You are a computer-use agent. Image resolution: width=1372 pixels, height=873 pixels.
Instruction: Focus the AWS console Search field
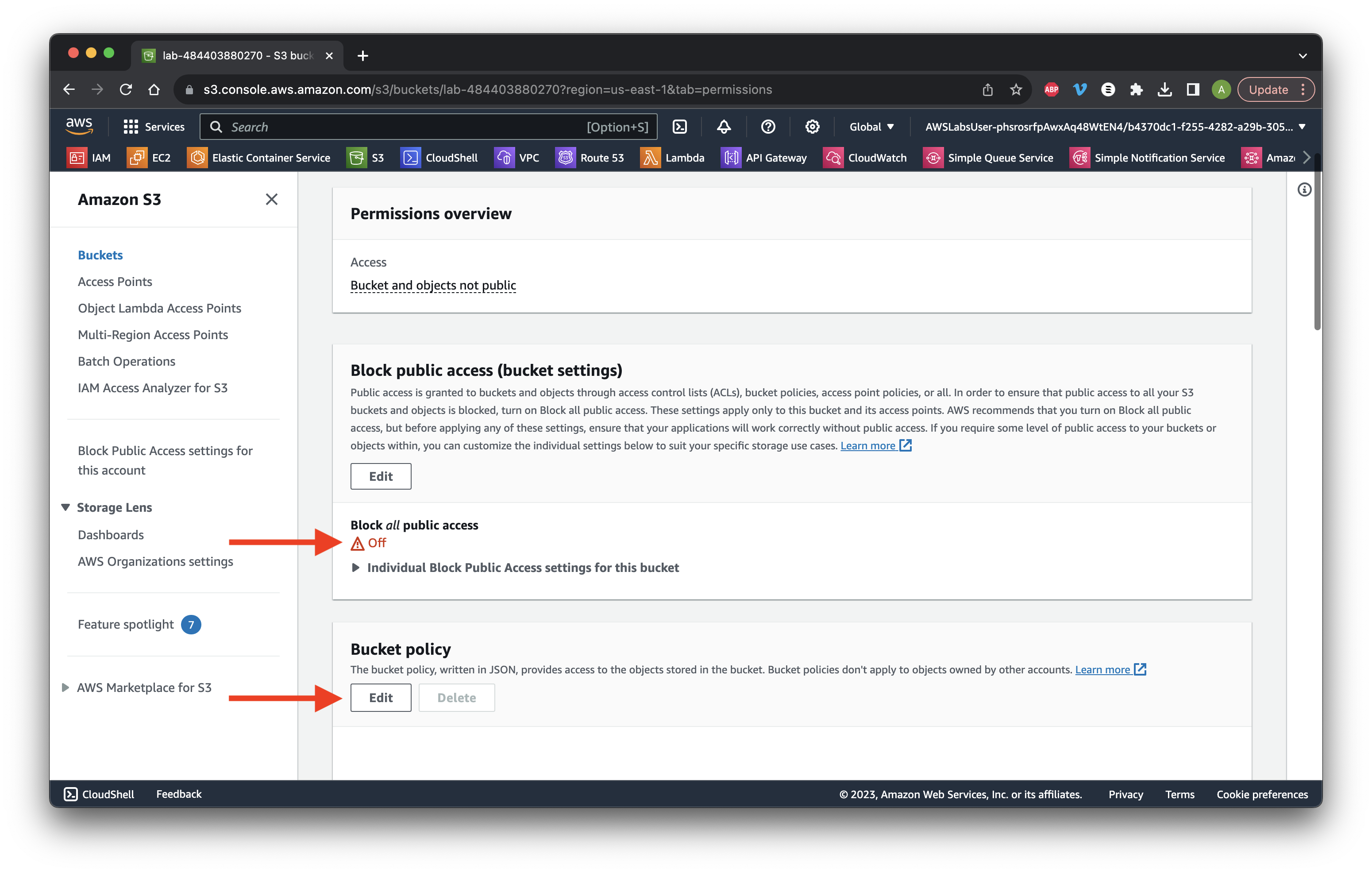click(x=428, y=127)
